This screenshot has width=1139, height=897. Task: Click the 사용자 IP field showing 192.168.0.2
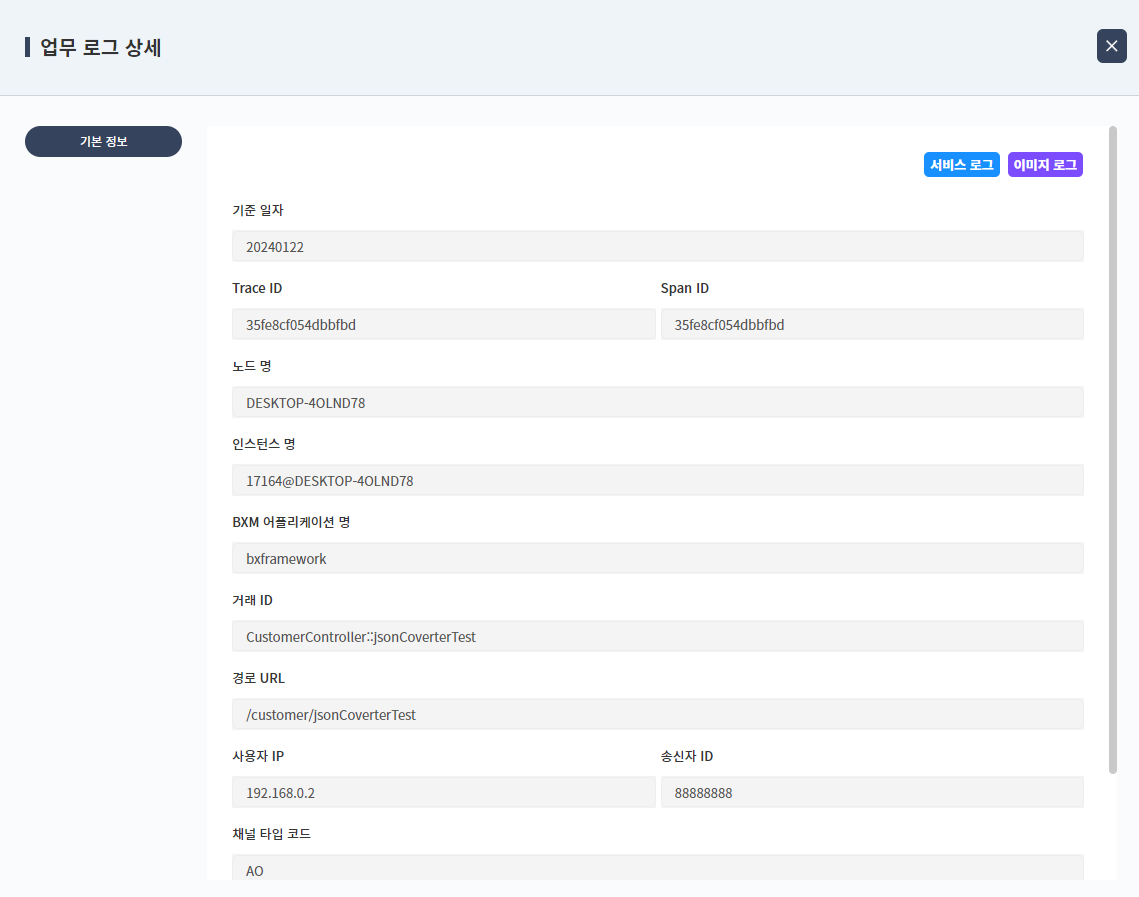(x=443, y=792)
